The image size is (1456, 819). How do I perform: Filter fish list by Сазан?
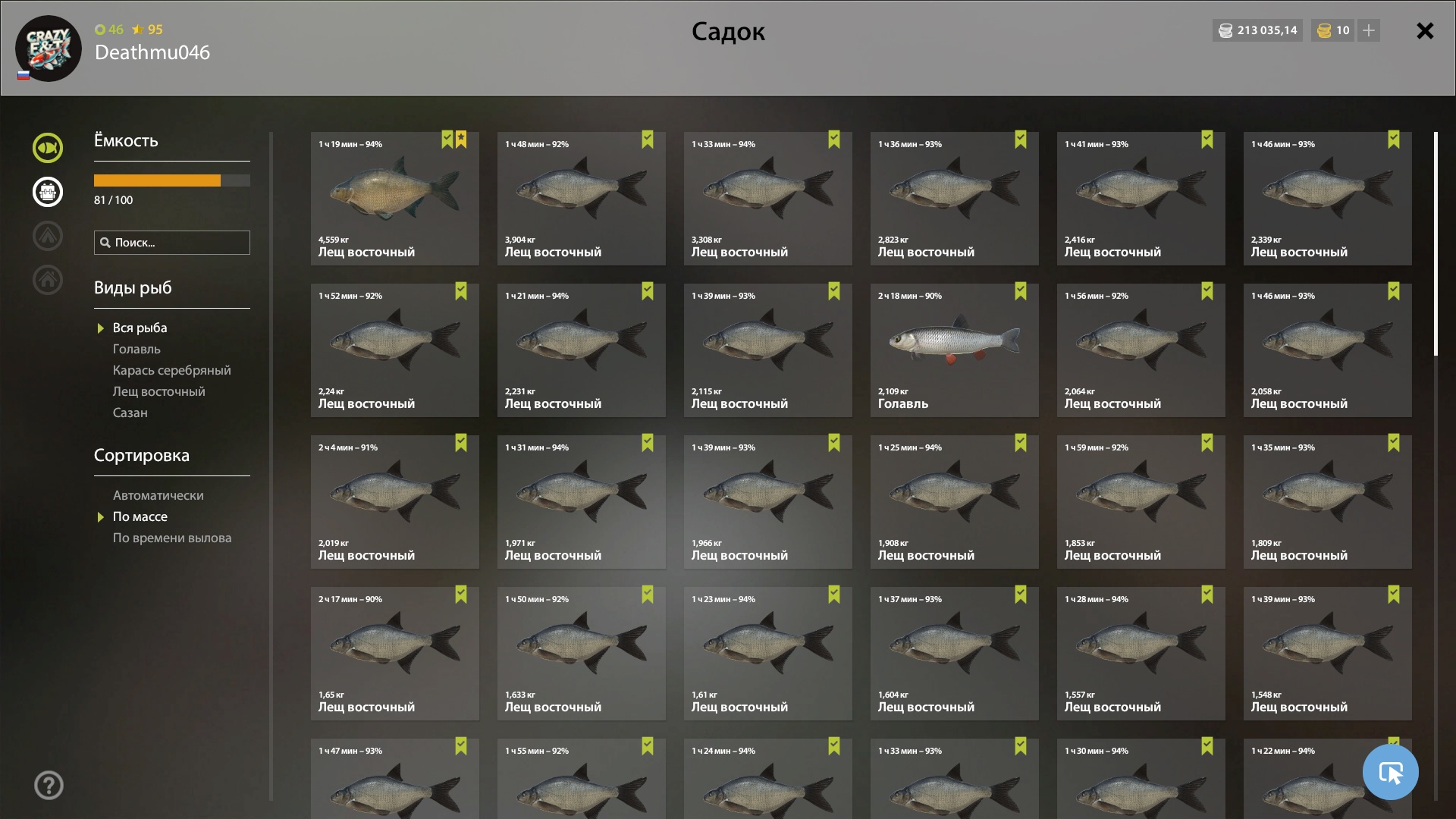pos(130,413)
